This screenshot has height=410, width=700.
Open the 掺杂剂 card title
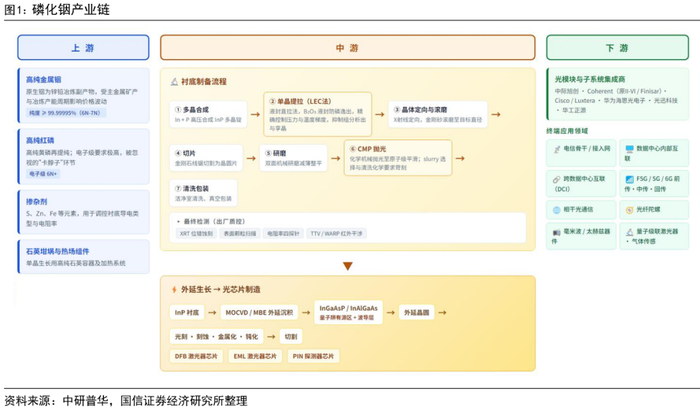point(36,202)
